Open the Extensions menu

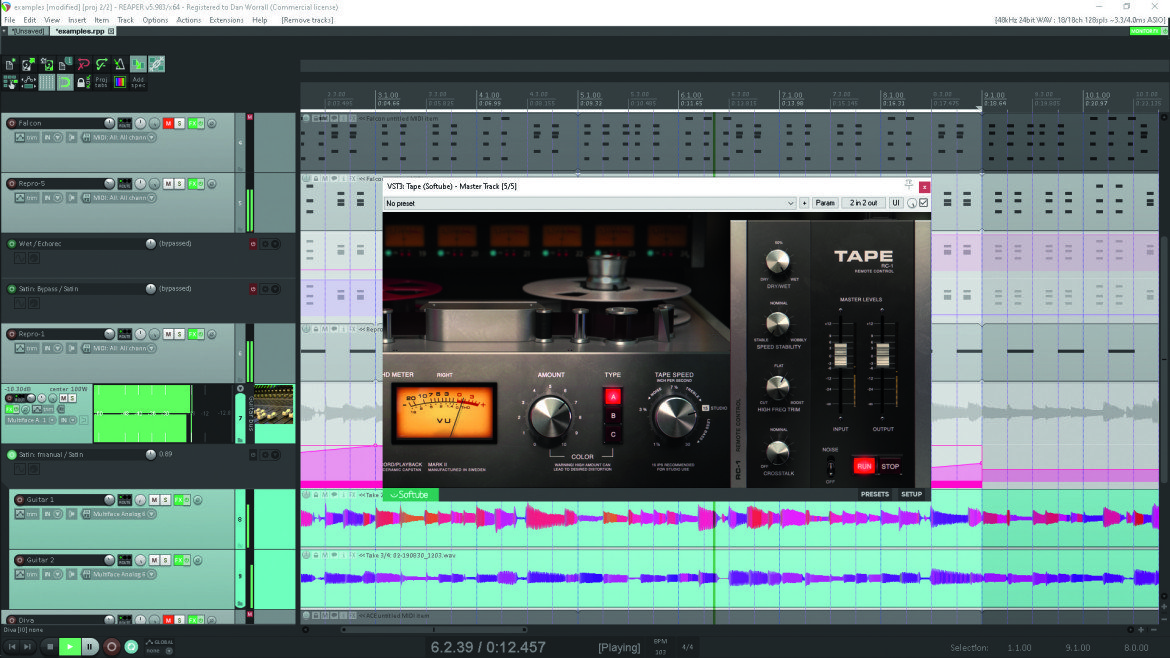226,20
